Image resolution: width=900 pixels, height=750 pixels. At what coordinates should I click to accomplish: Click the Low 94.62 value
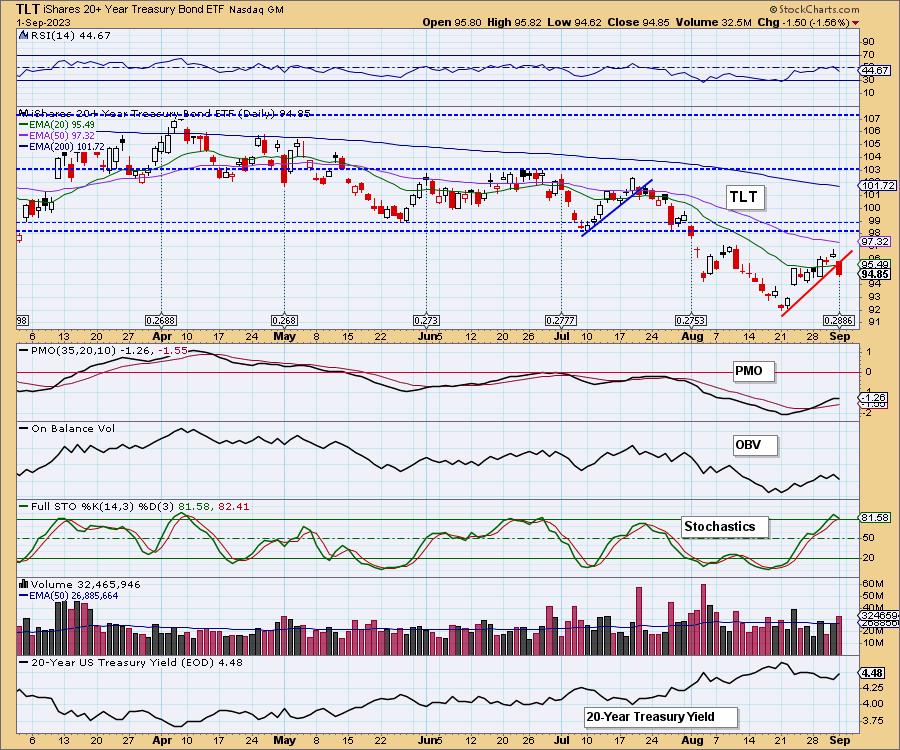tap(574, 22)
